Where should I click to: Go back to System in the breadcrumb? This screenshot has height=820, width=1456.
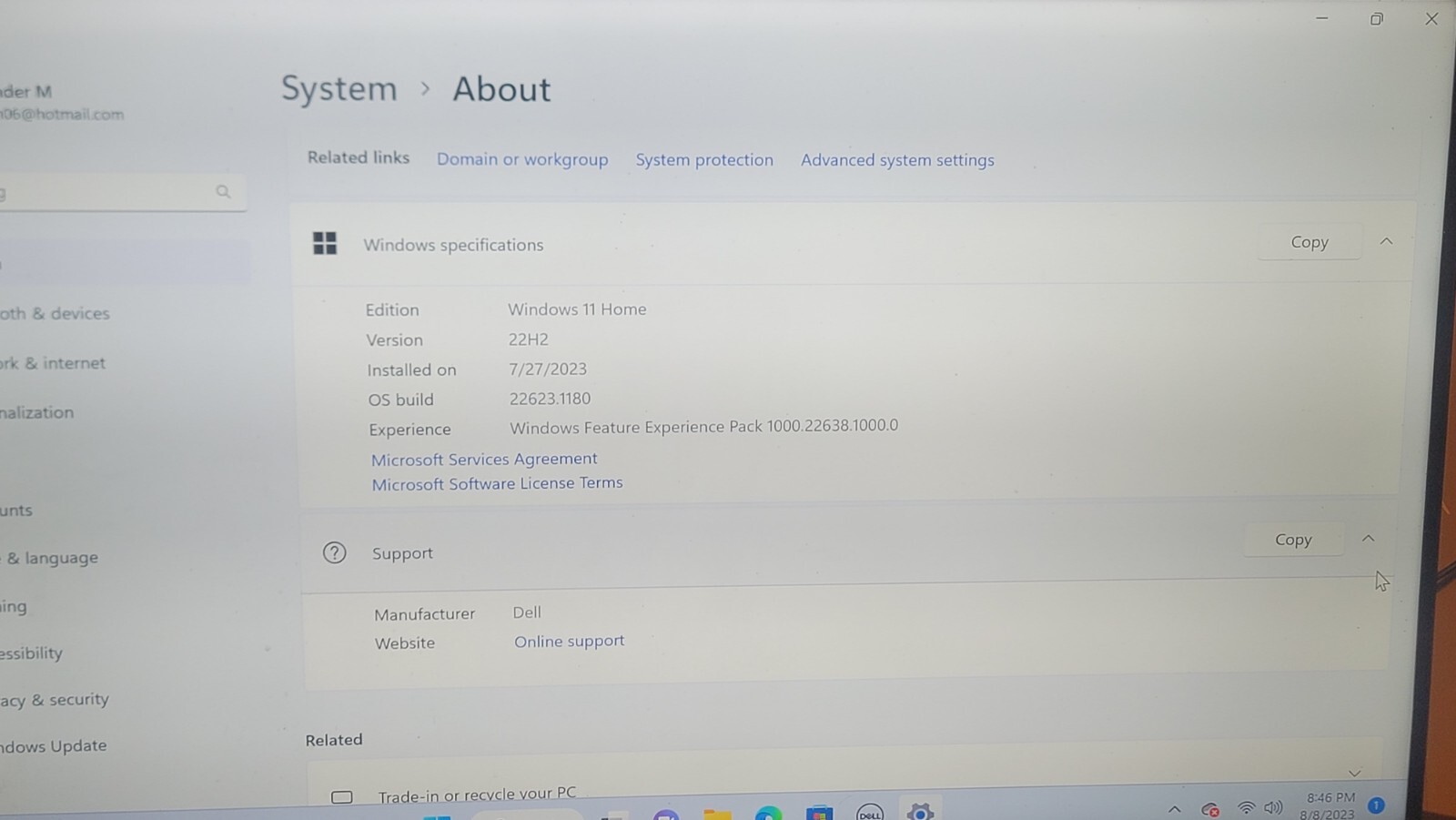point(339,88)
